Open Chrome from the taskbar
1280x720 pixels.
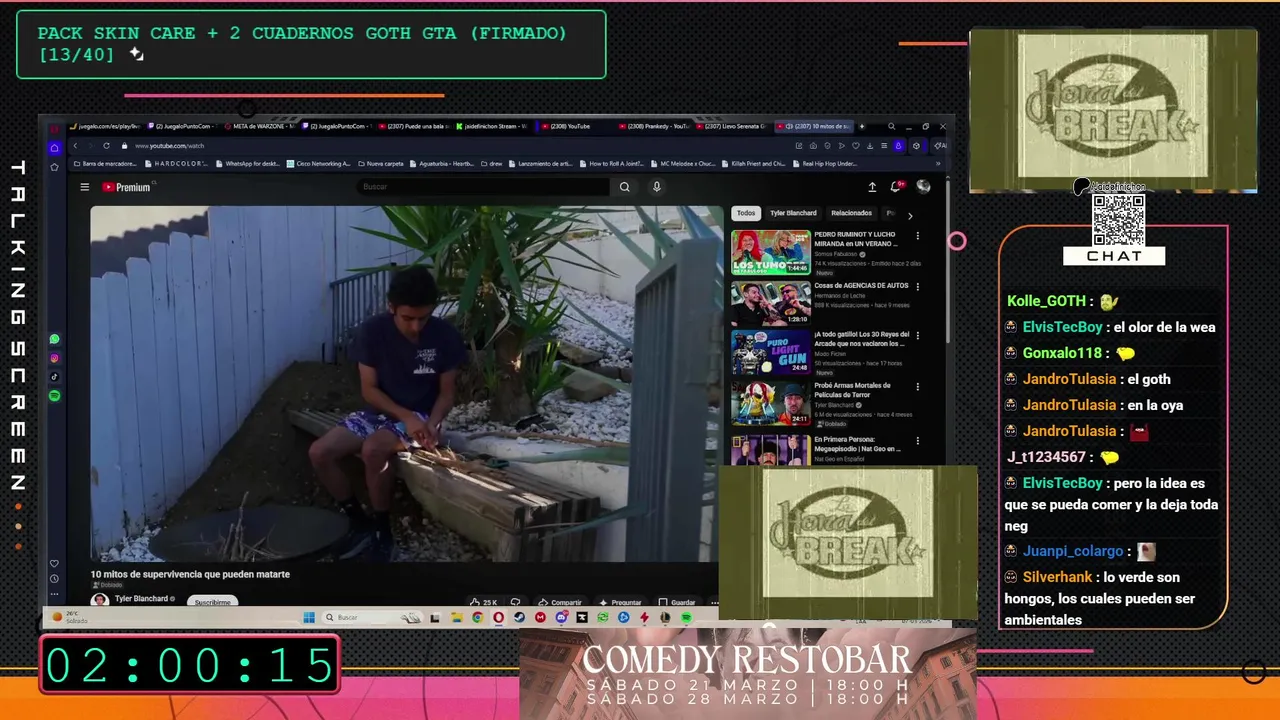(477, 618)
